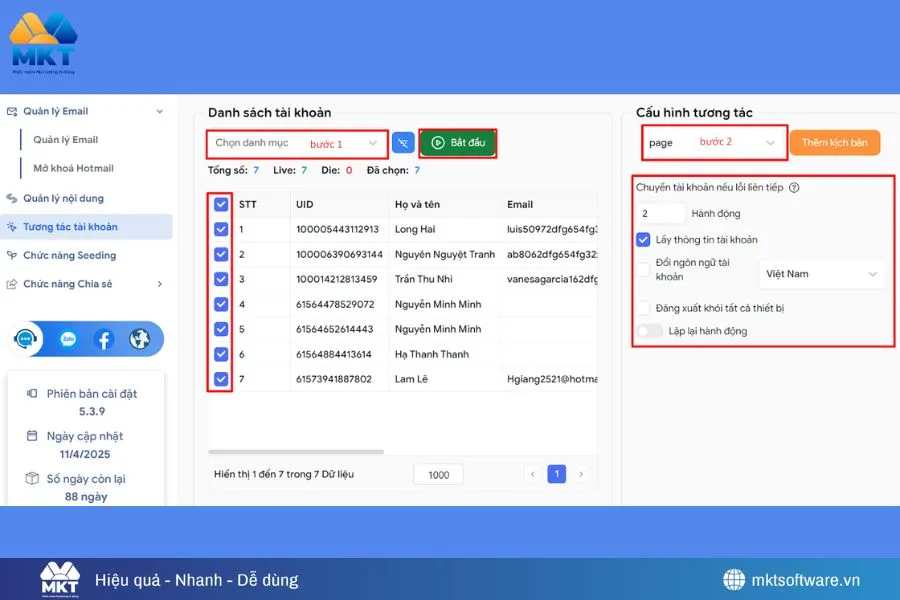Click the Hành động number input field
Image resolution: width=900 pixels, height=600 pixels.
(661, 213)
